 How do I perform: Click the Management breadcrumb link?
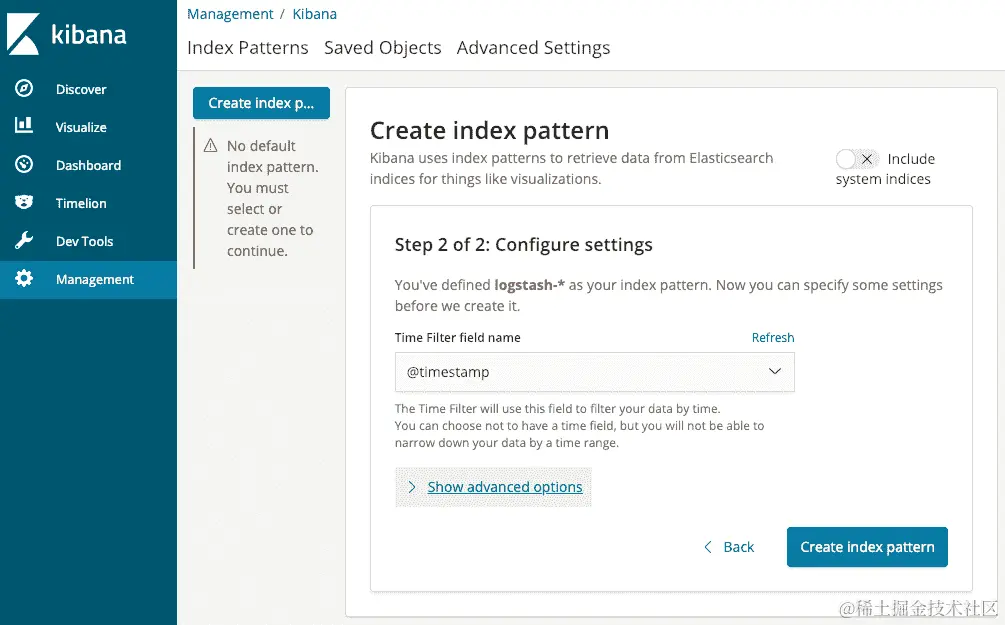[230, 14]
